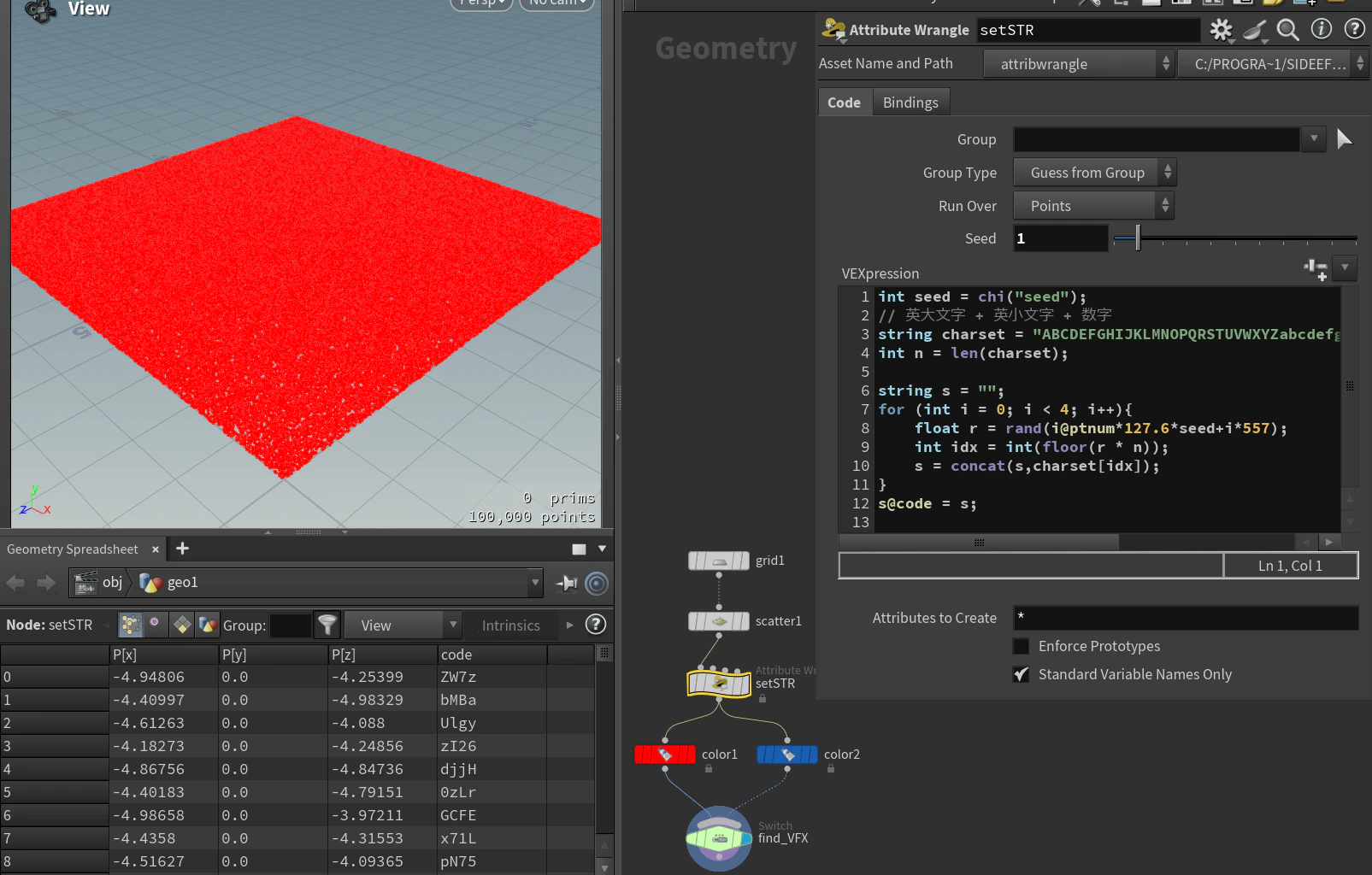Select the cell with code ZW7z
Viewport: 1372px width, 875px height.
tap(492, 677)
